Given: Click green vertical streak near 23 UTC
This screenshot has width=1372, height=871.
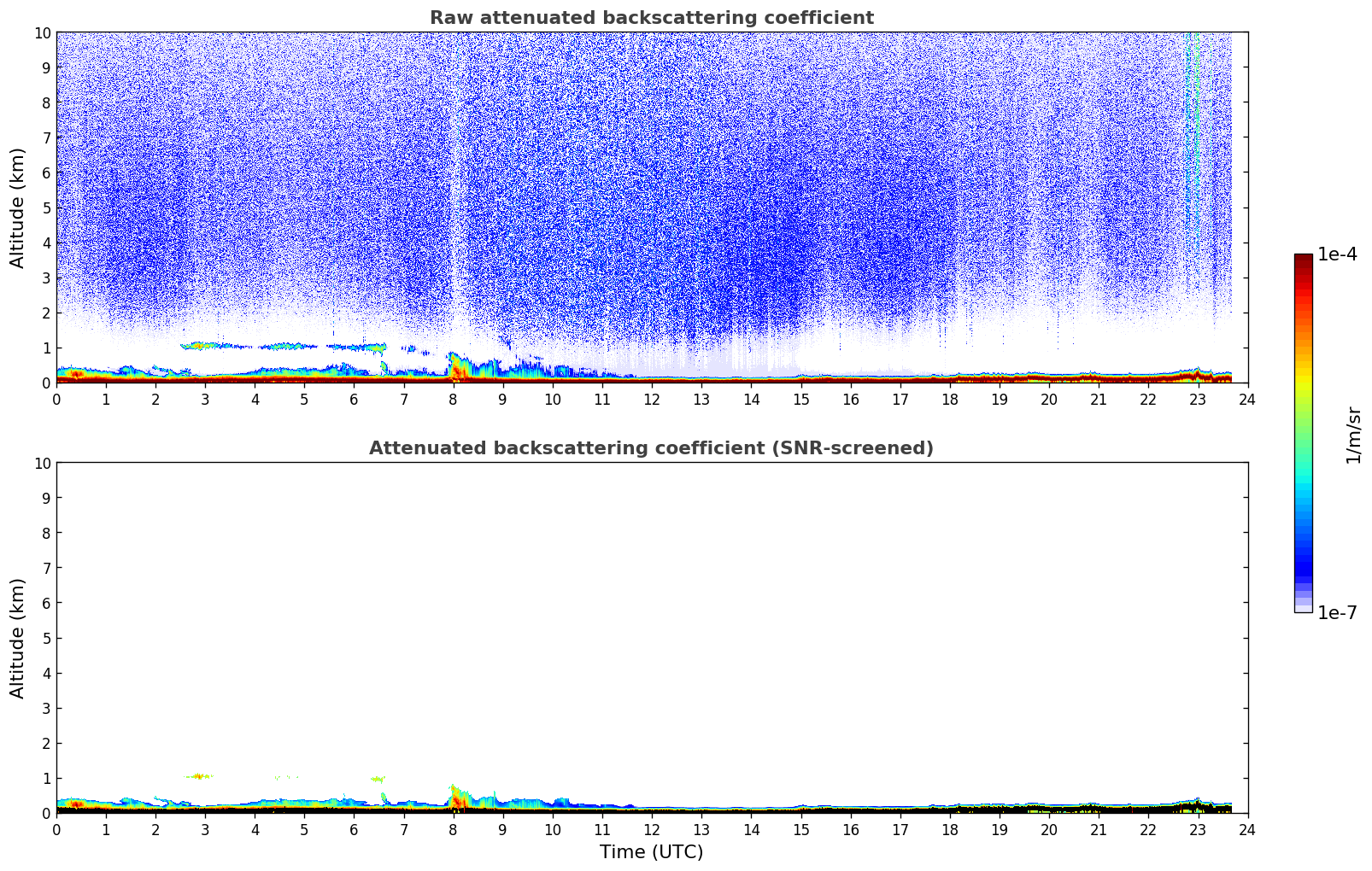Looking at the screenshot, I should click(1192, 128).
